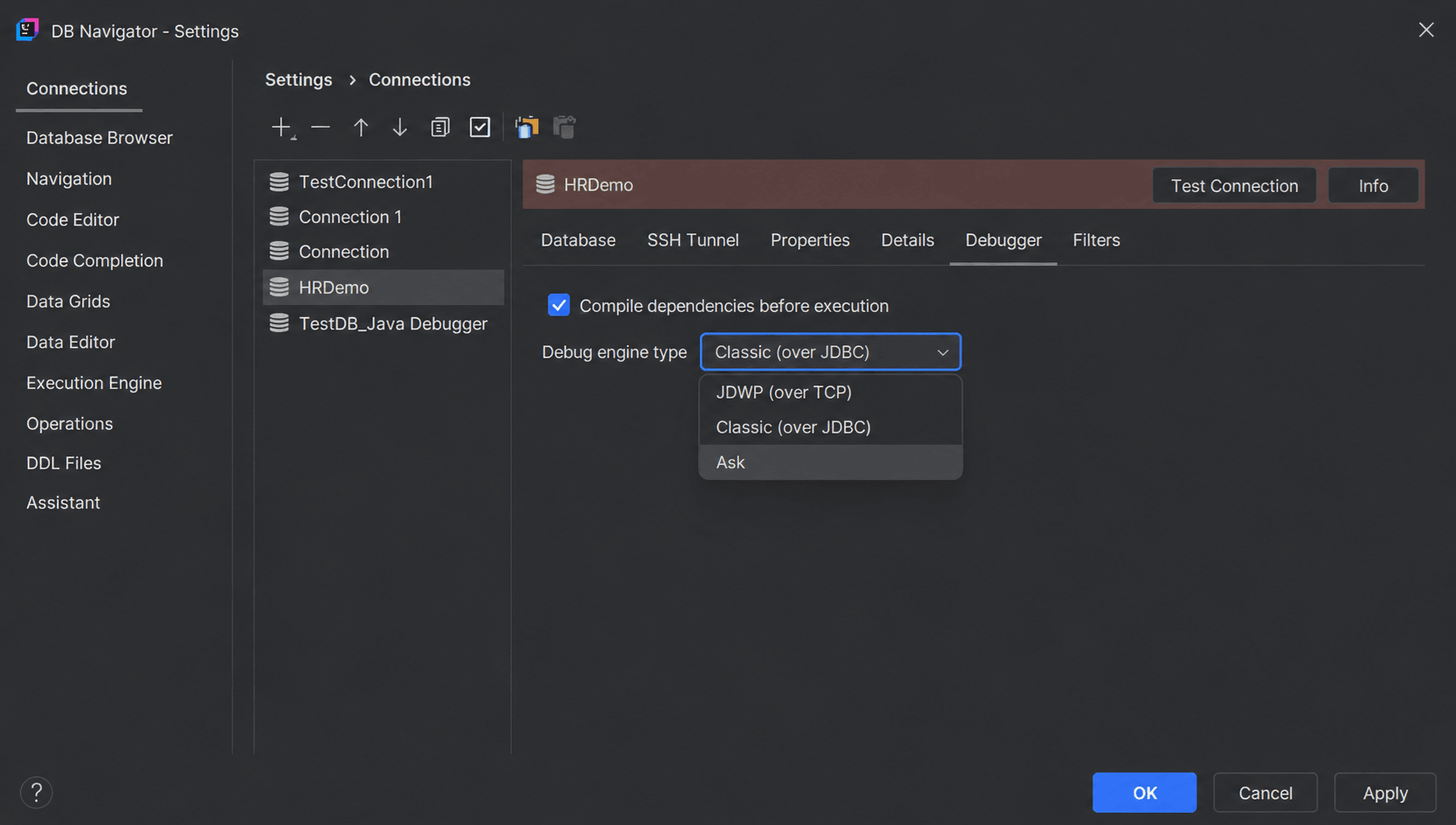Select TestDB_Java Debugger connection
This screenshot has width=1456, height=825.
pyautogui.click(x=383, y=323)
